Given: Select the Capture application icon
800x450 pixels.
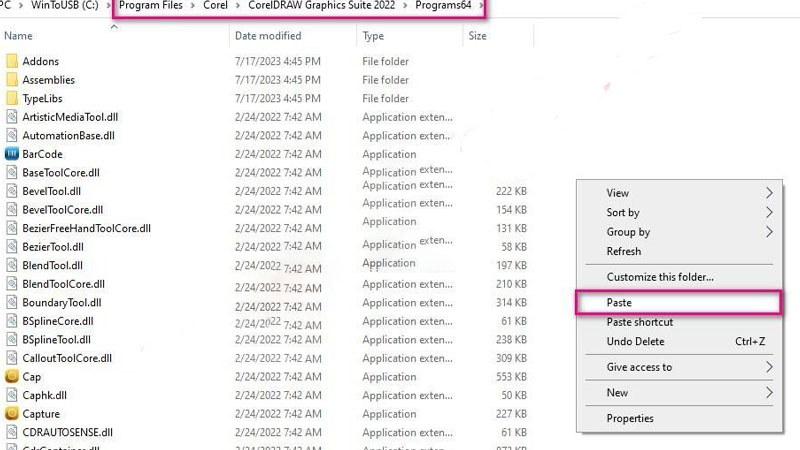Looking at the screenshot, I should click(12, 414).
